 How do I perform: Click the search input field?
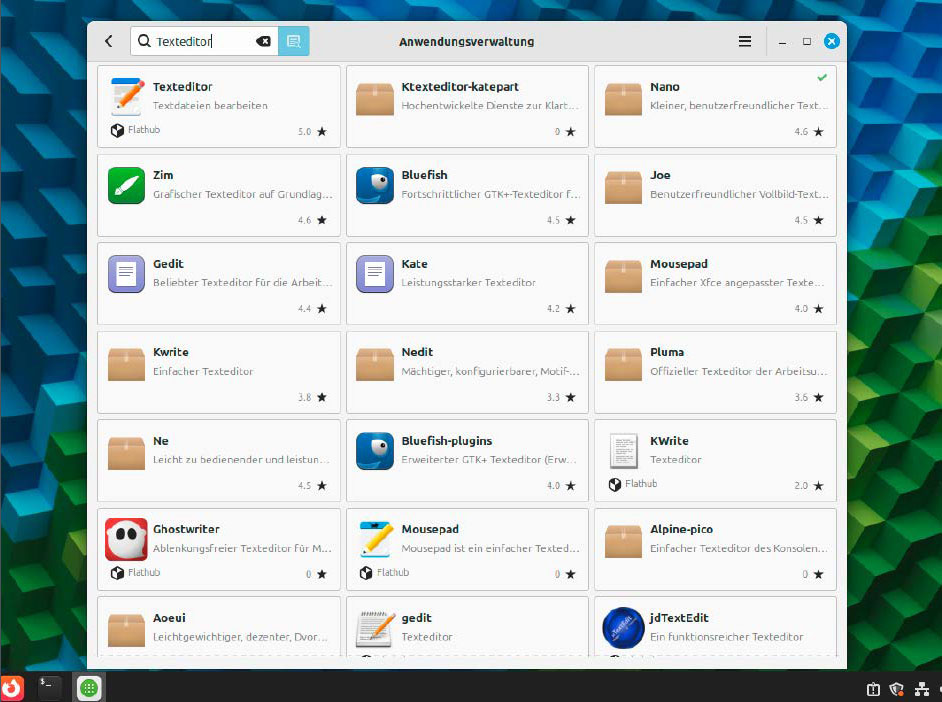tap(204, 41)
